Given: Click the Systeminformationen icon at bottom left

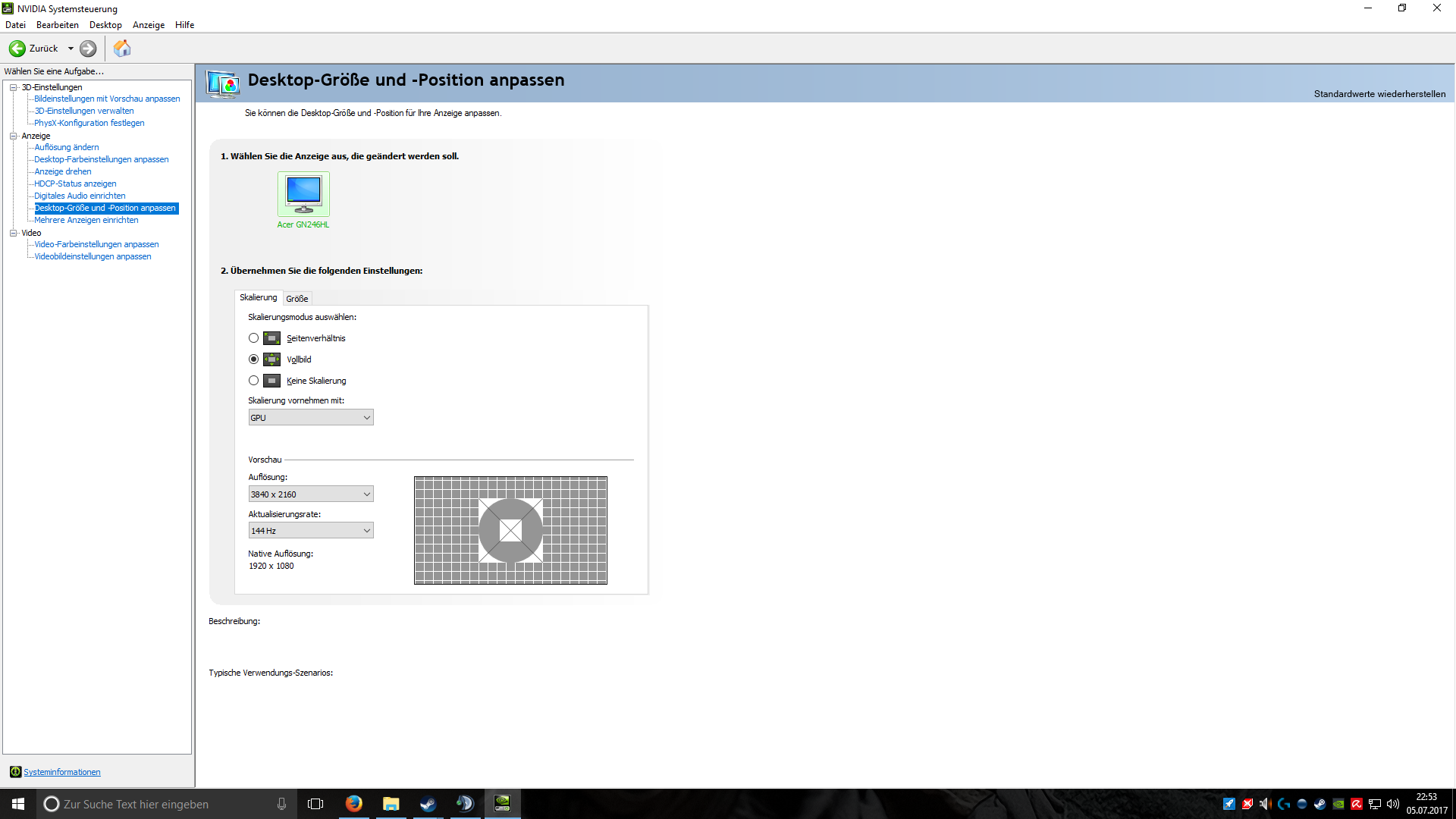Looking at the screenshot, I should pyautogui.click(x=15, y=772).
